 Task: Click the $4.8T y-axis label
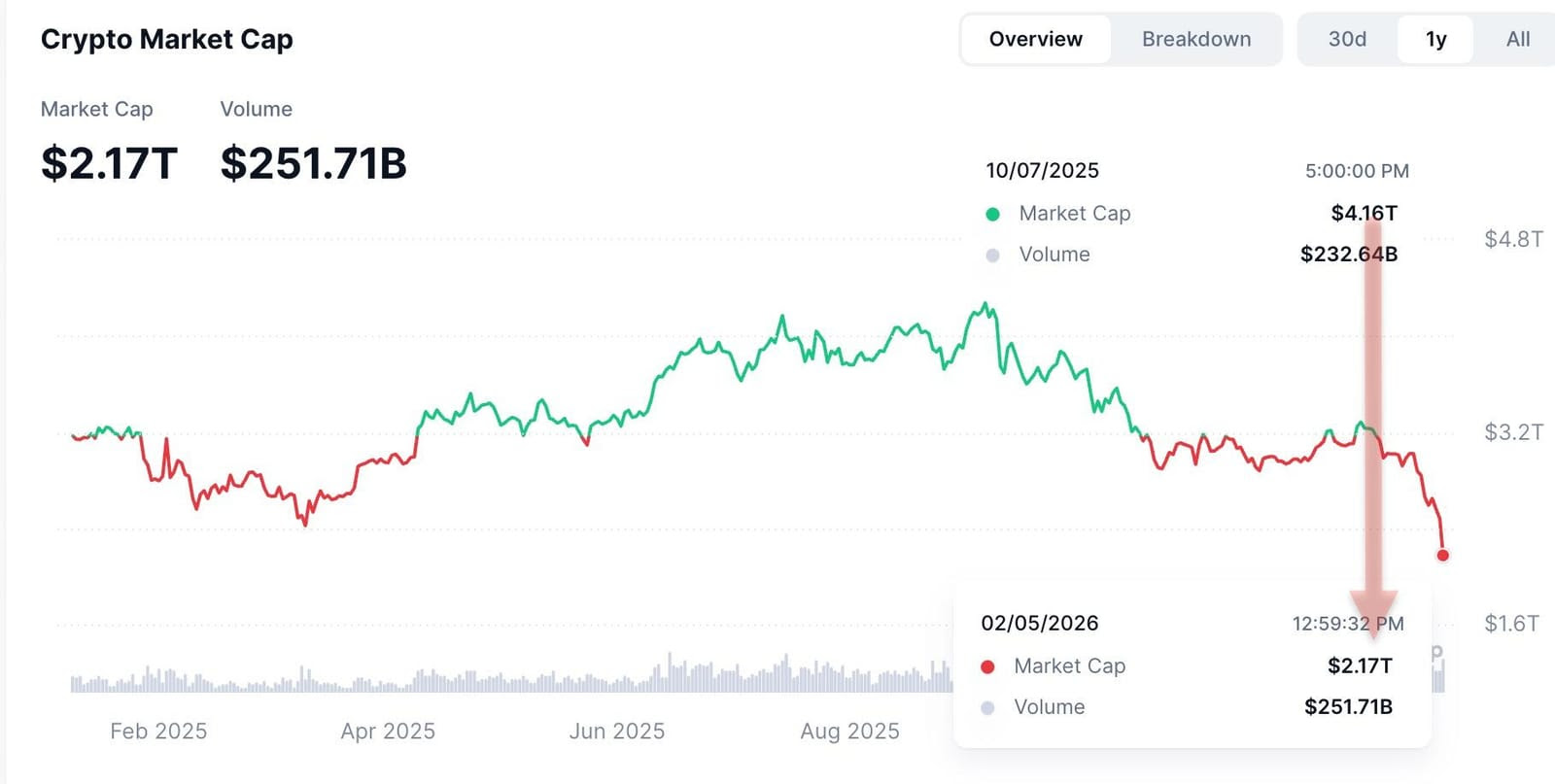coord(1513,239)
